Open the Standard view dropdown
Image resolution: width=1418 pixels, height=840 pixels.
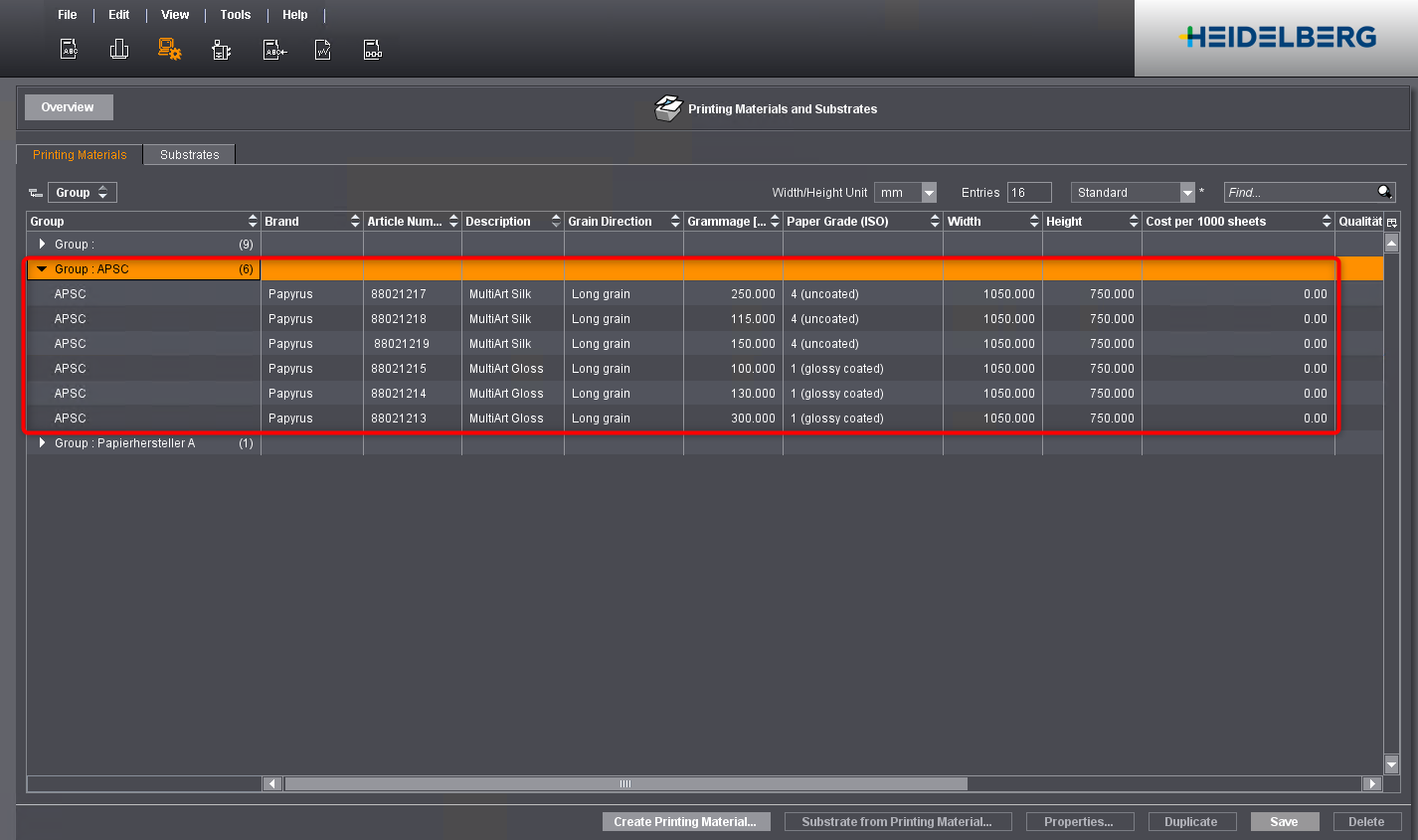coord(1133,193)
